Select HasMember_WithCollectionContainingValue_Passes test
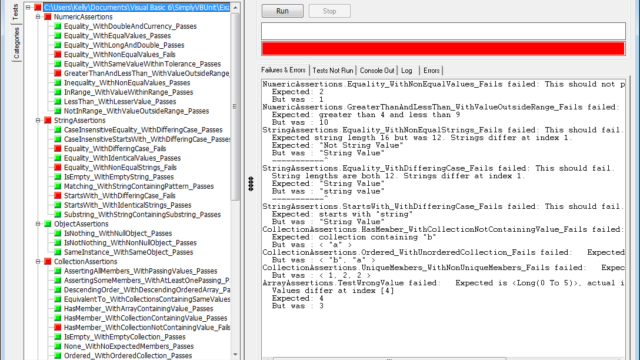This screenshot has width=640, height=360. tap(146, 318)
